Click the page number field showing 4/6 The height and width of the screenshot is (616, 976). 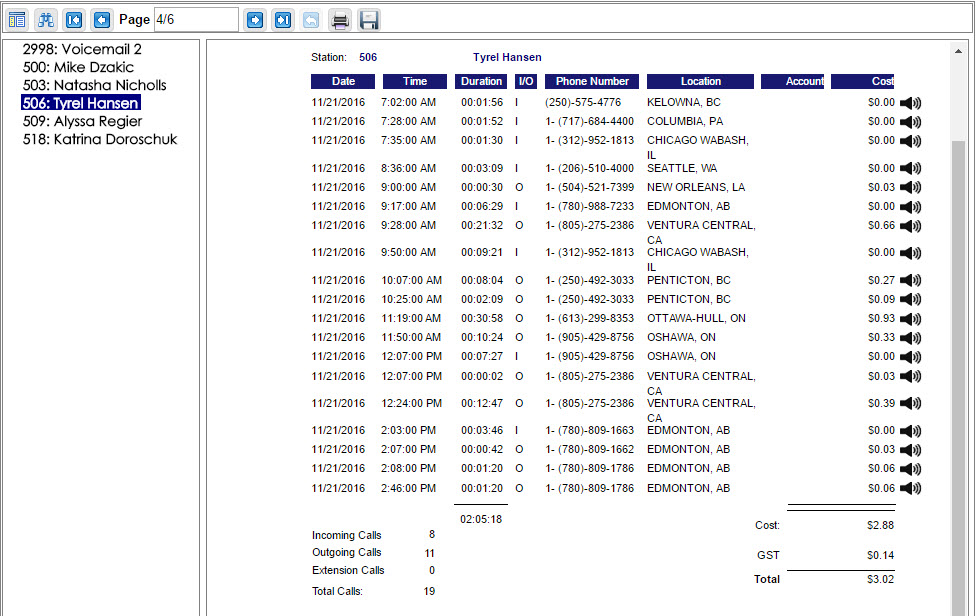196,19
